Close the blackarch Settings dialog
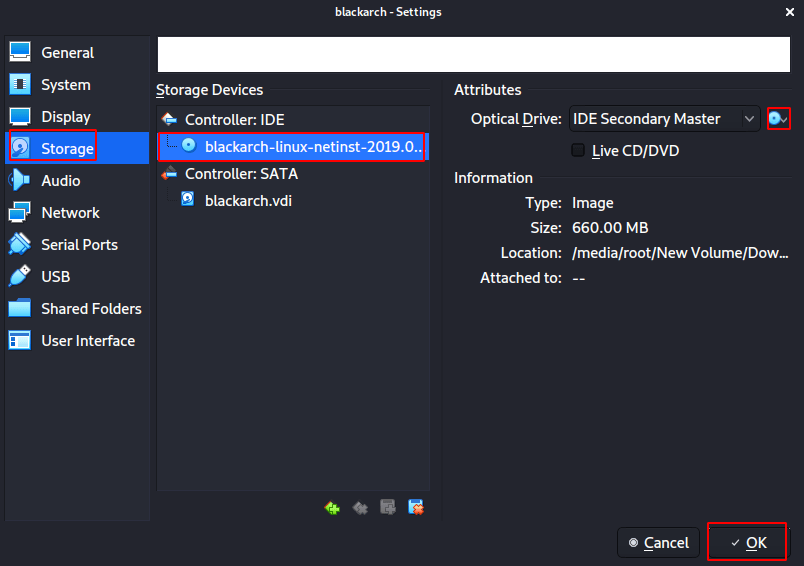Viewport: 804px width, 566px height. 790,12
